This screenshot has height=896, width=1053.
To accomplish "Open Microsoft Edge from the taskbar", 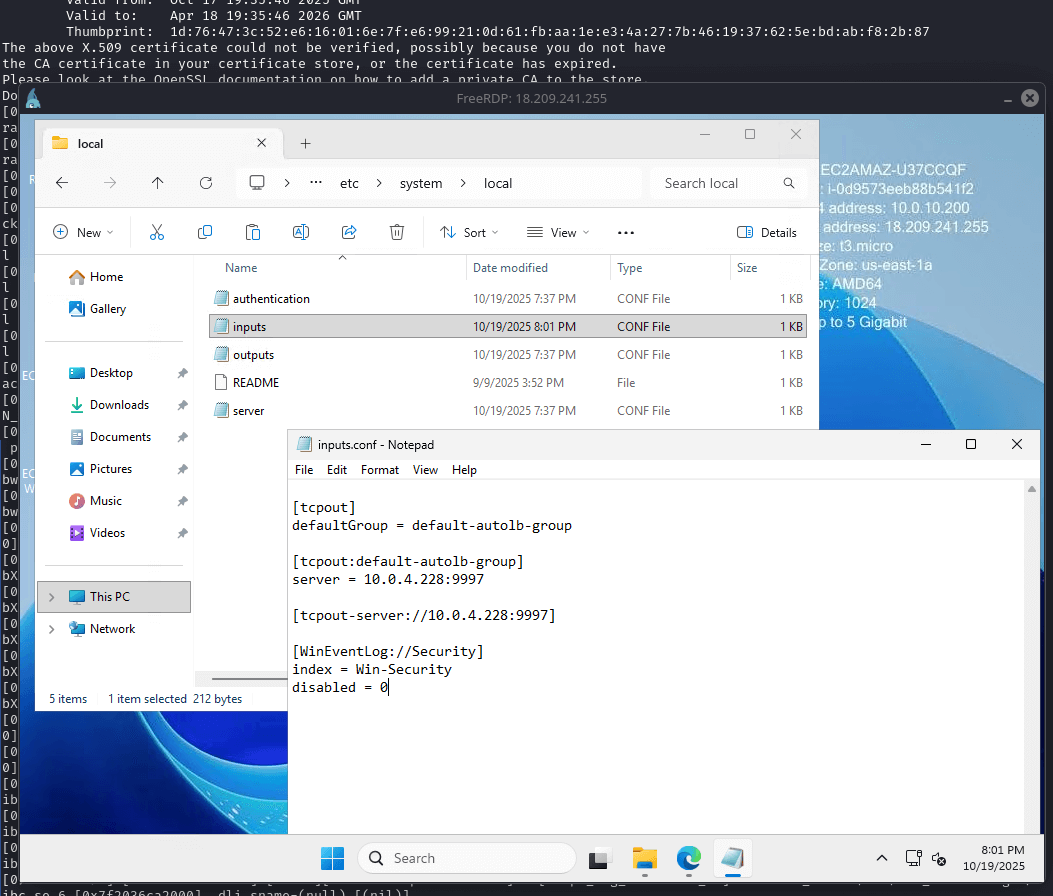I will pyautogui.click(x=688, y=858).
